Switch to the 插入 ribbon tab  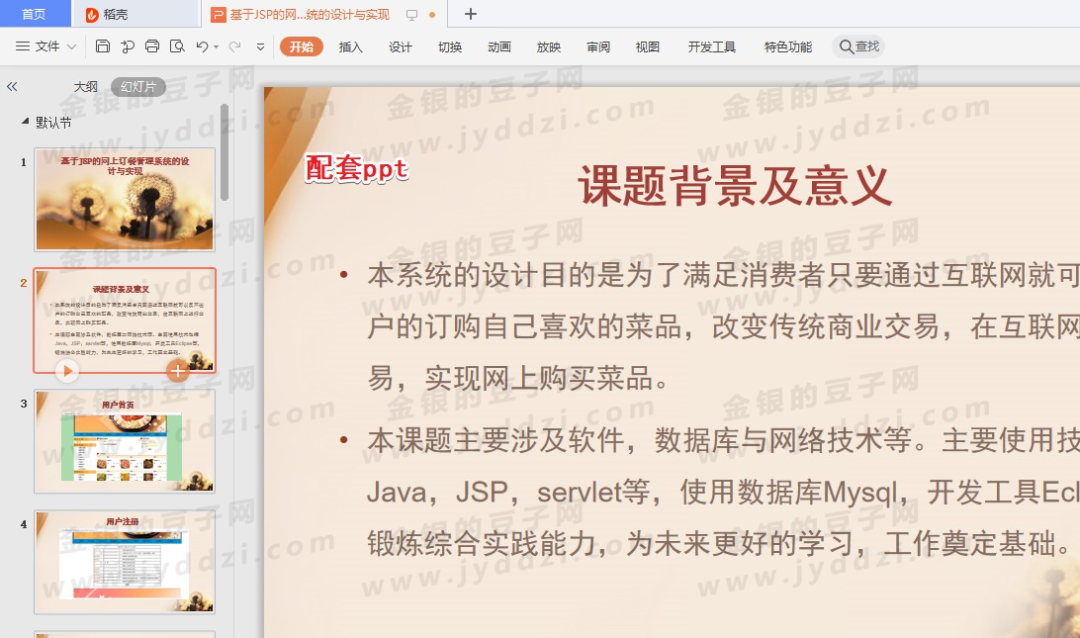tap(351, 47)
